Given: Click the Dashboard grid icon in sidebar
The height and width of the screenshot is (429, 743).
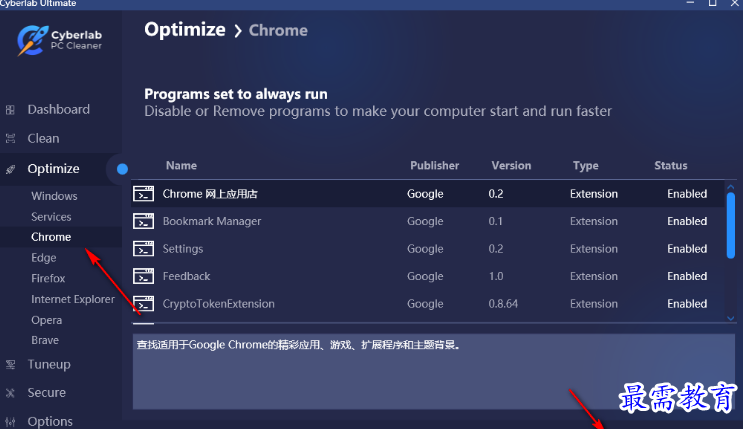Looking at the screenshot, I should click(10, 110).
